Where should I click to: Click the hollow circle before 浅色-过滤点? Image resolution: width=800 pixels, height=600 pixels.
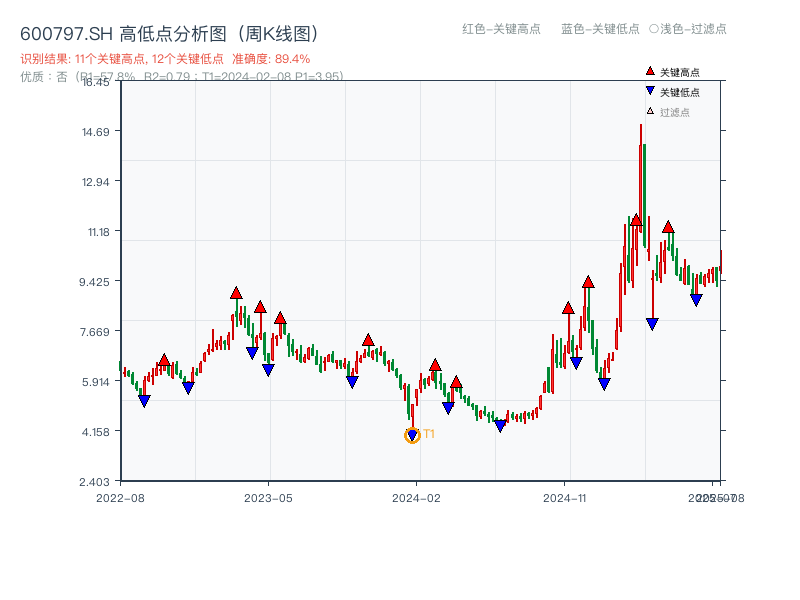[x=654, y=29]
